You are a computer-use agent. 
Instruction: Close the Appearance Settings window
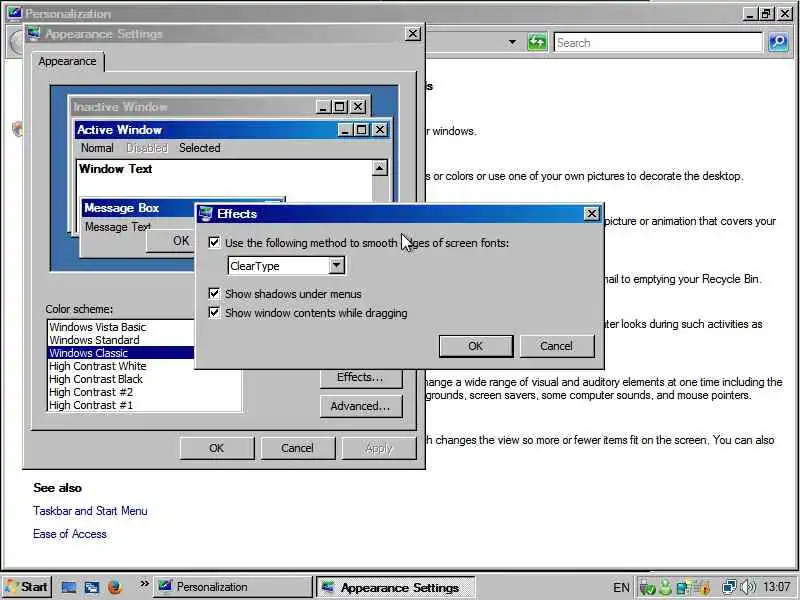[413, 34]
